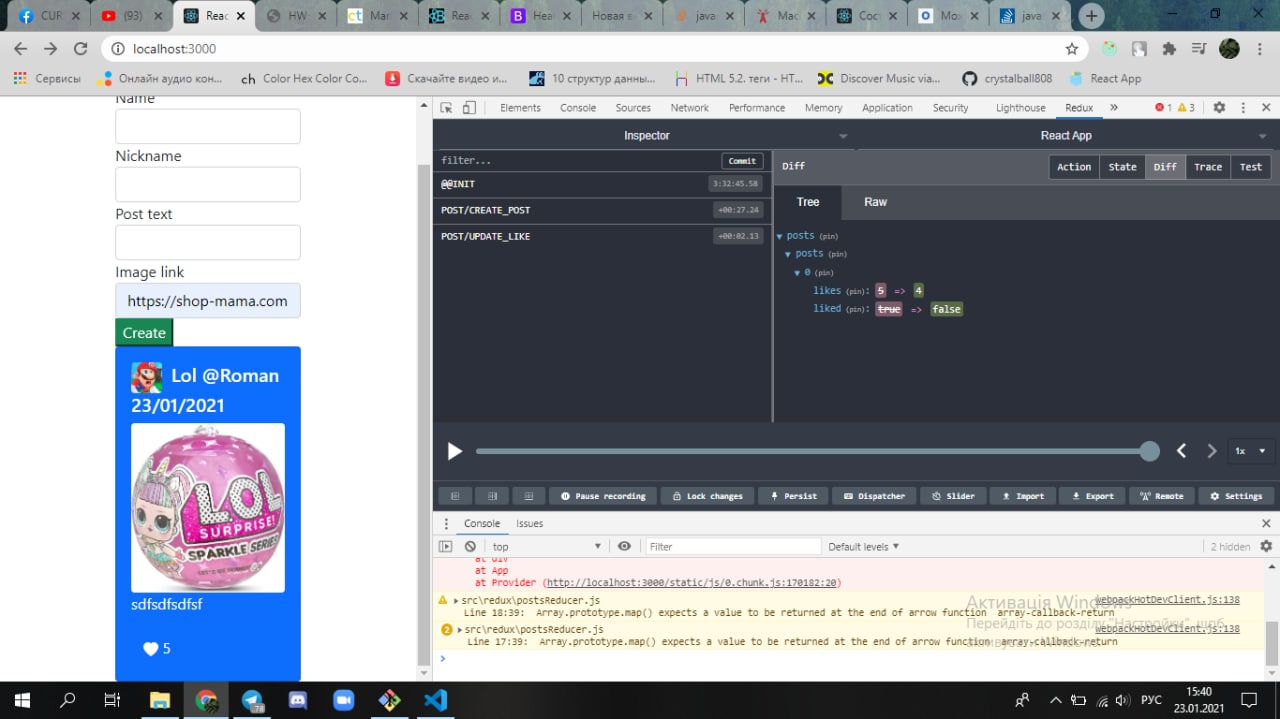The width and height of the screenshot is (1280, 719).
Task: Open Visual Studio Code from taskbar
Action: click(435, 700)
